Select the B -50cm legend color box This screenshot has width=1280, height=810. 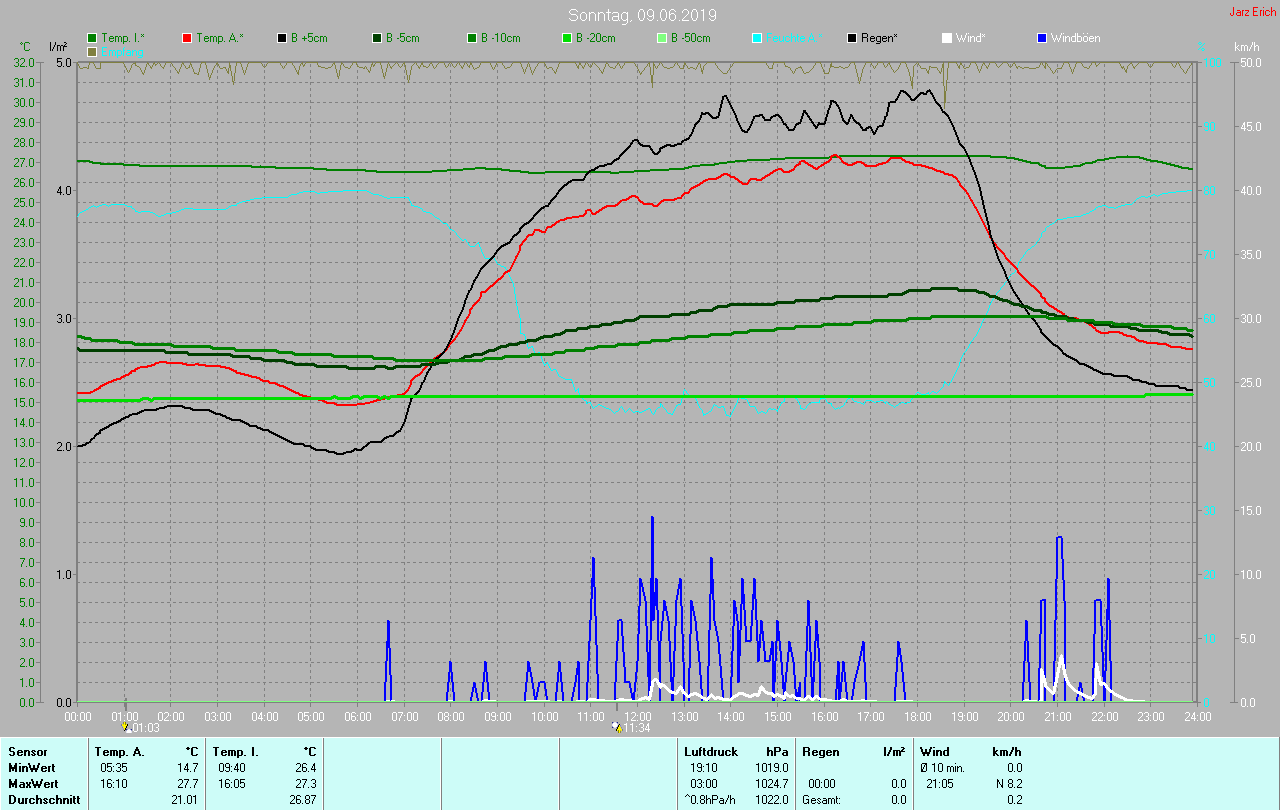(662, 38)
